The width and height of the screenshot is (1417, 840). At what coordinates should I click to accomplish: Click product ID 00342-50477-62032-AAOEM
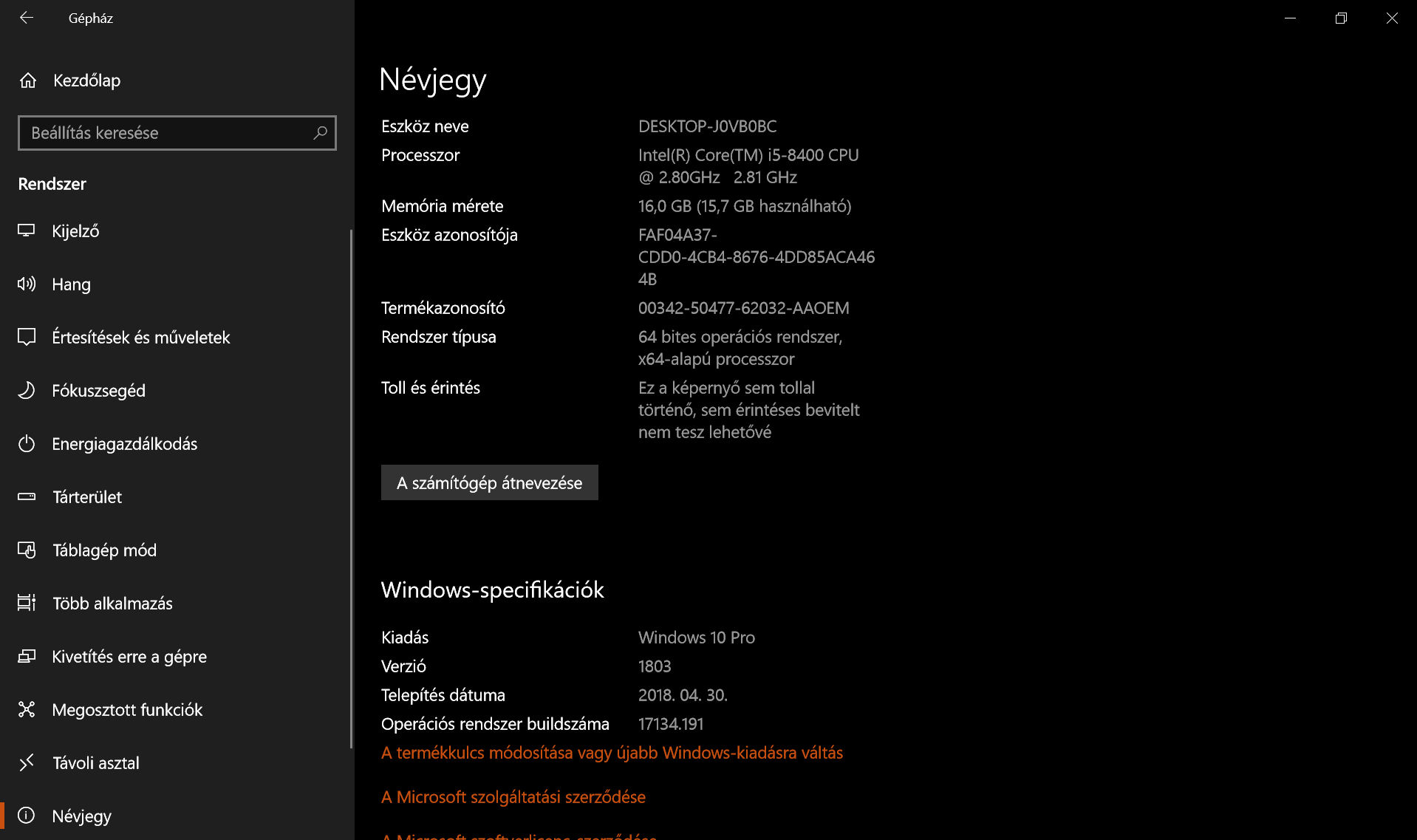pyautogui.click(x=744, y=308)
